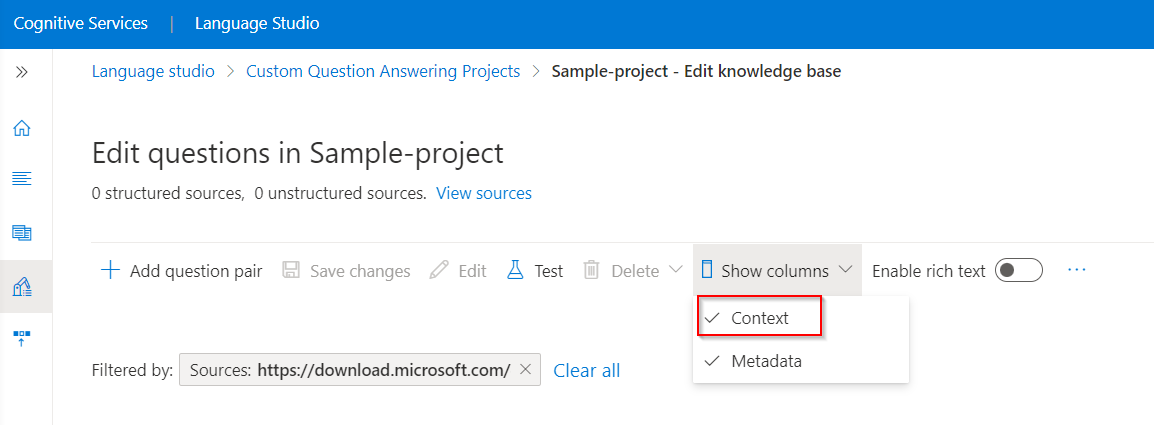Open Custom Question Answering Projects breadcrumb
This screenshot has height=425, width=1154.
[383, 71]
